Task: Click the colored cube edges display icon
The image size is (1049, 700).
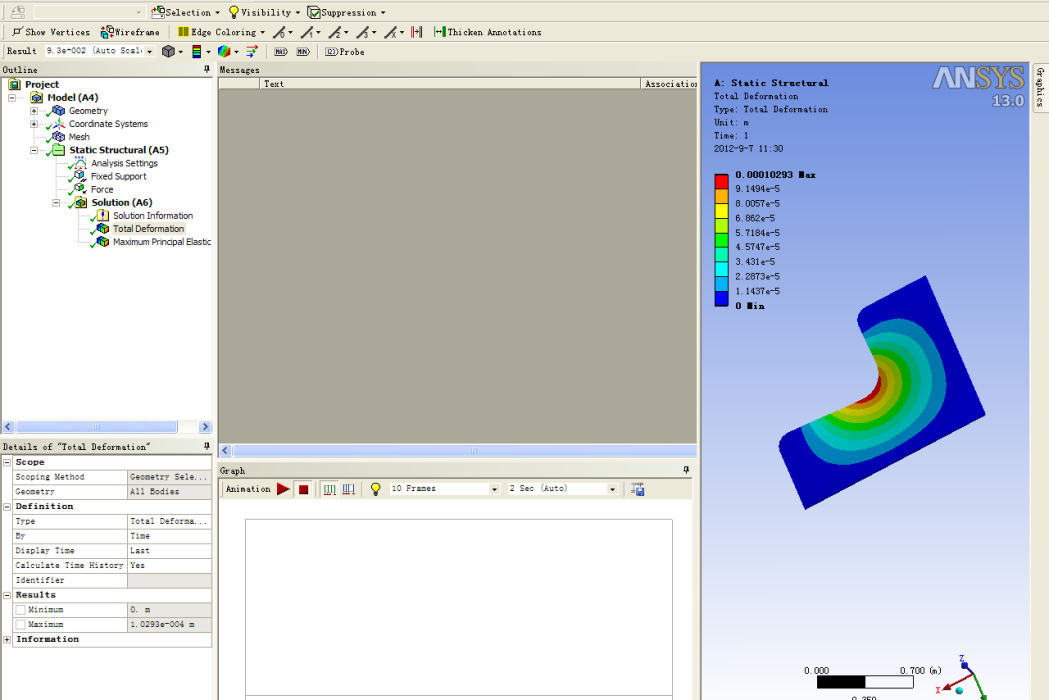Action: pos(224,51)
